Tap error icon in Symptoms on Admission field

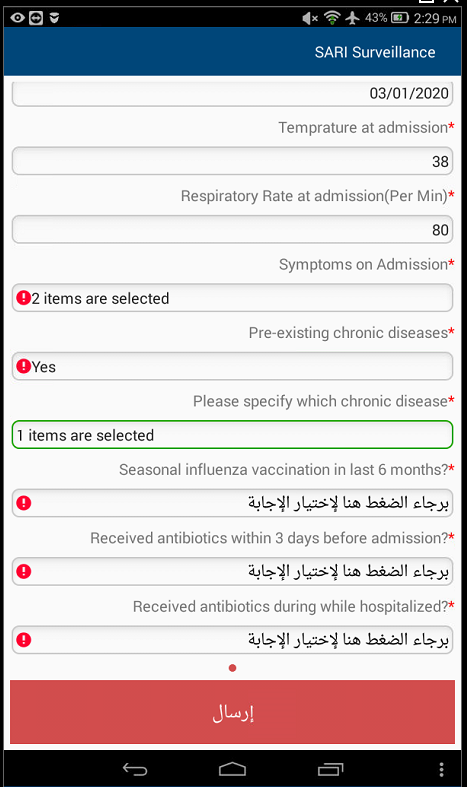coord(24,298)
